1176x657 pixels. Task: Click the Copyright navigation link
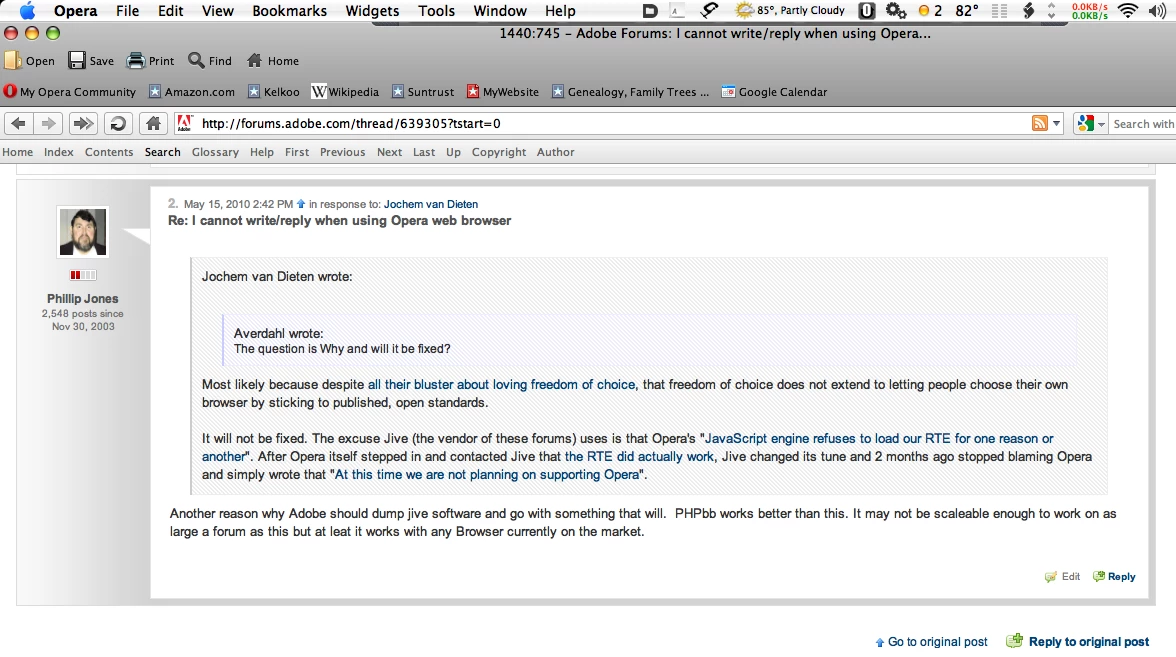click(499, 152)
